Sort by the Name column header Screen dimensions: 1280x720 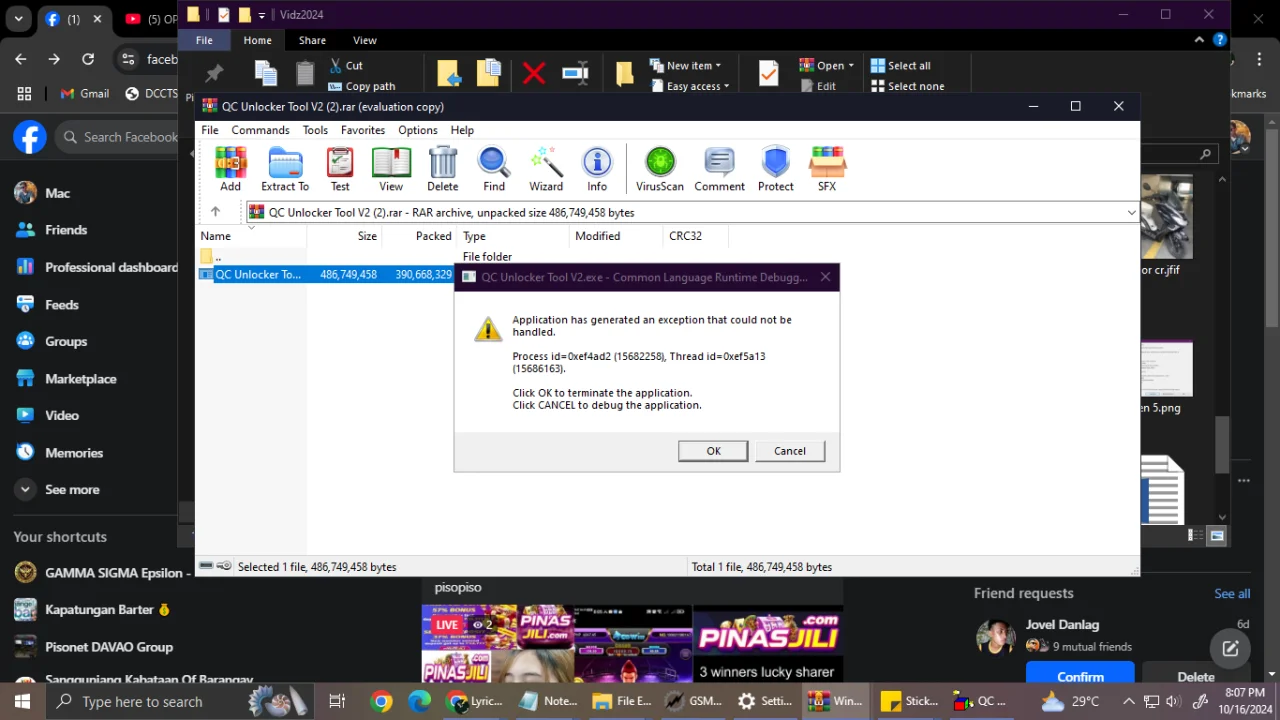tap(250, 236)
